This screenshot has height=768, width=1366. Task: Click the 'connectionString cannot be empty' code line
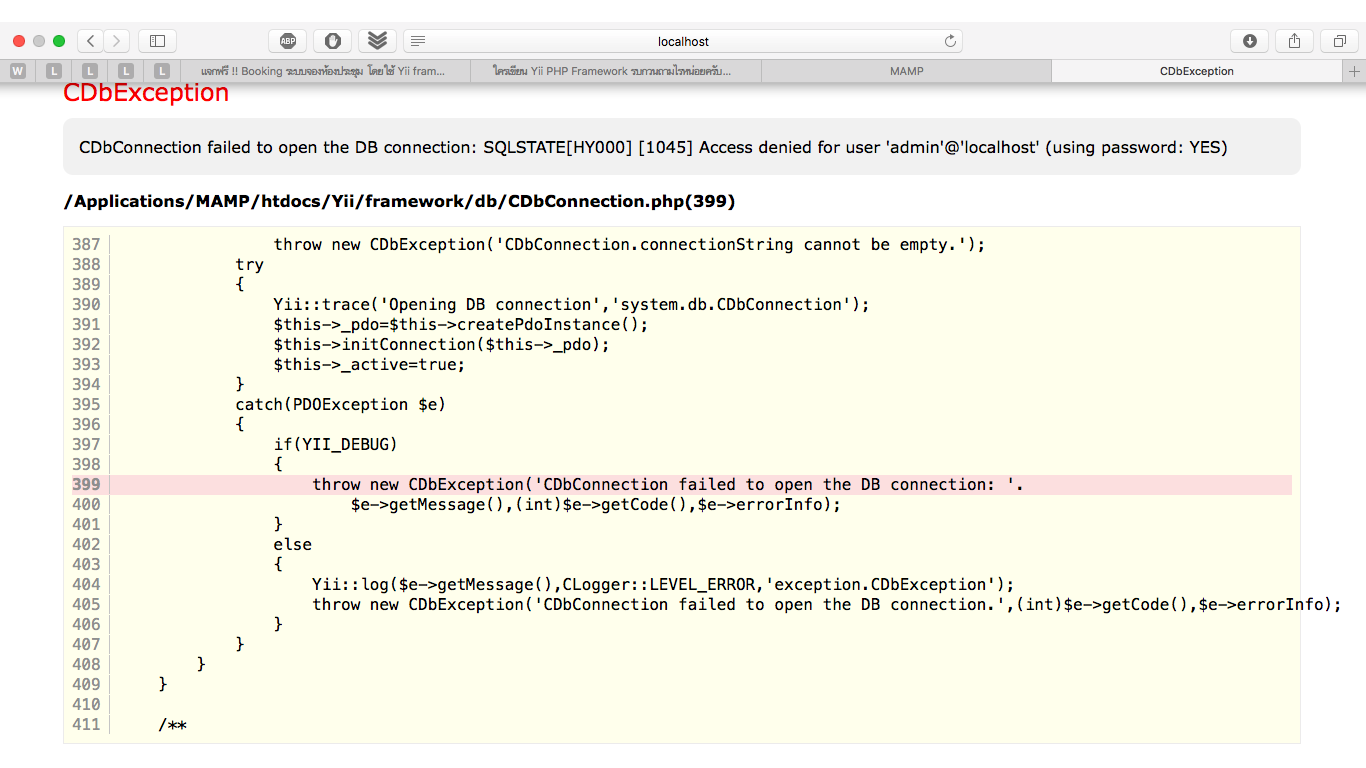pos(629,244)
